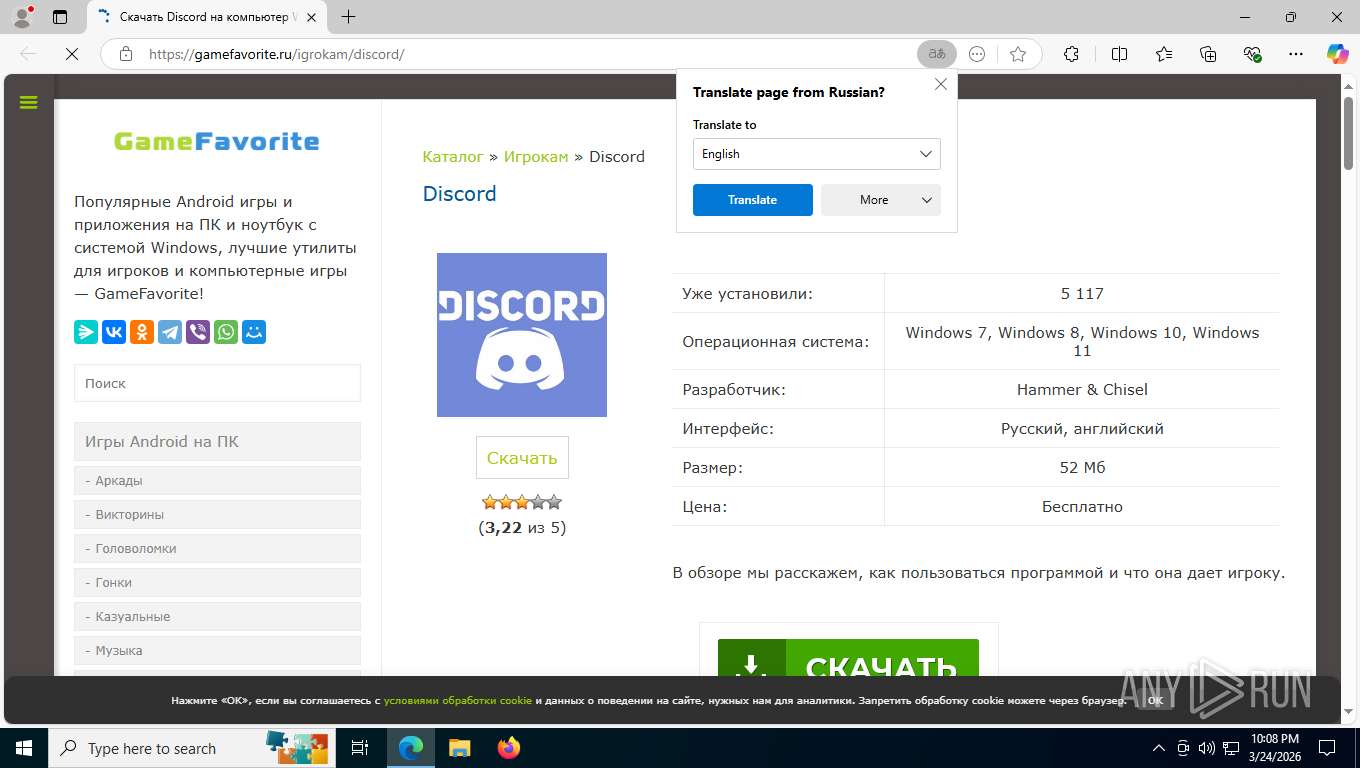The width and height of the screenshot is (1360, 768).
Task: Add this page to favorites star
Action: pyautogui.click(x=1018, y=54)
